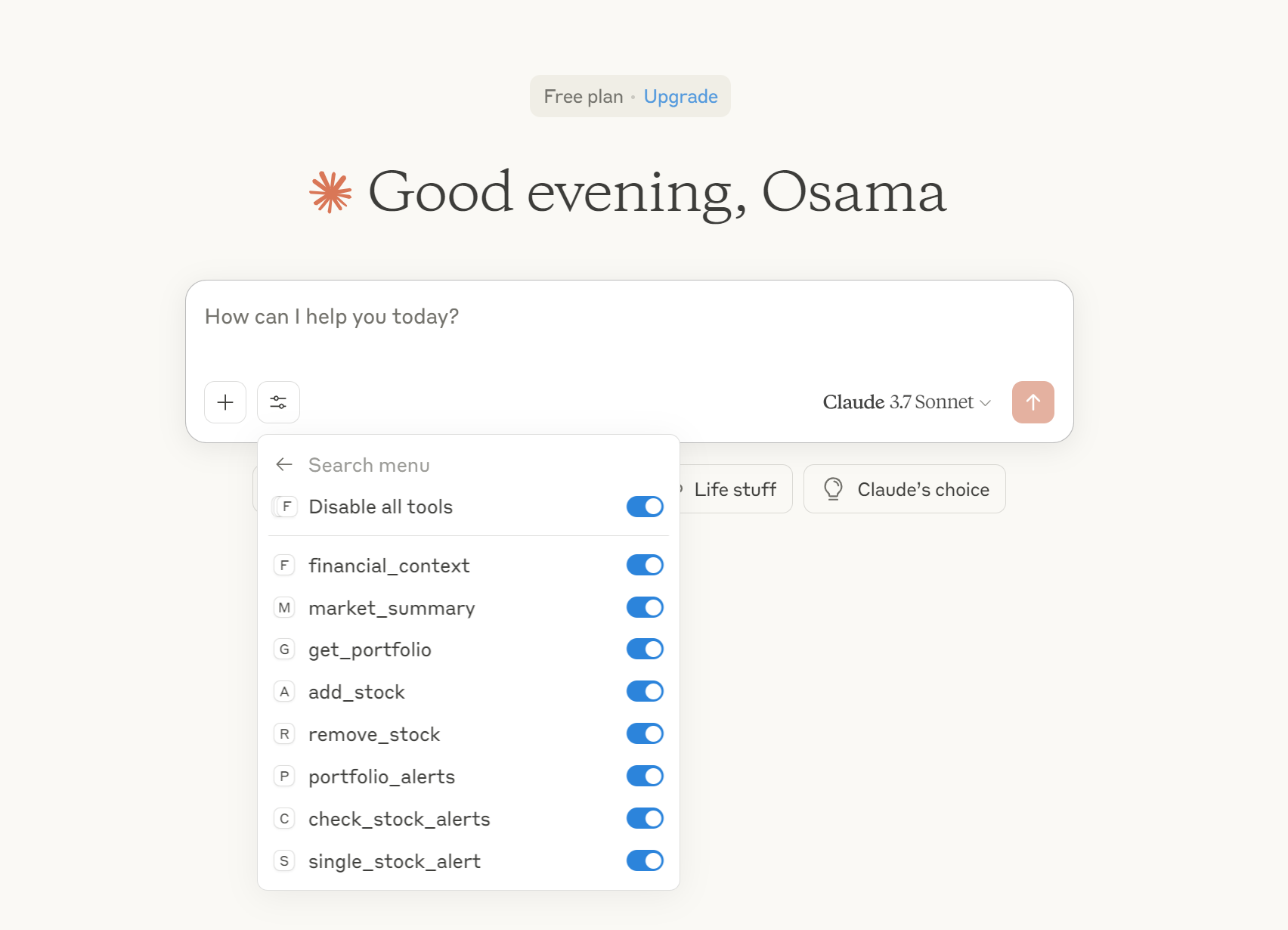Click the How can I help you input

(x=629, y=318)
